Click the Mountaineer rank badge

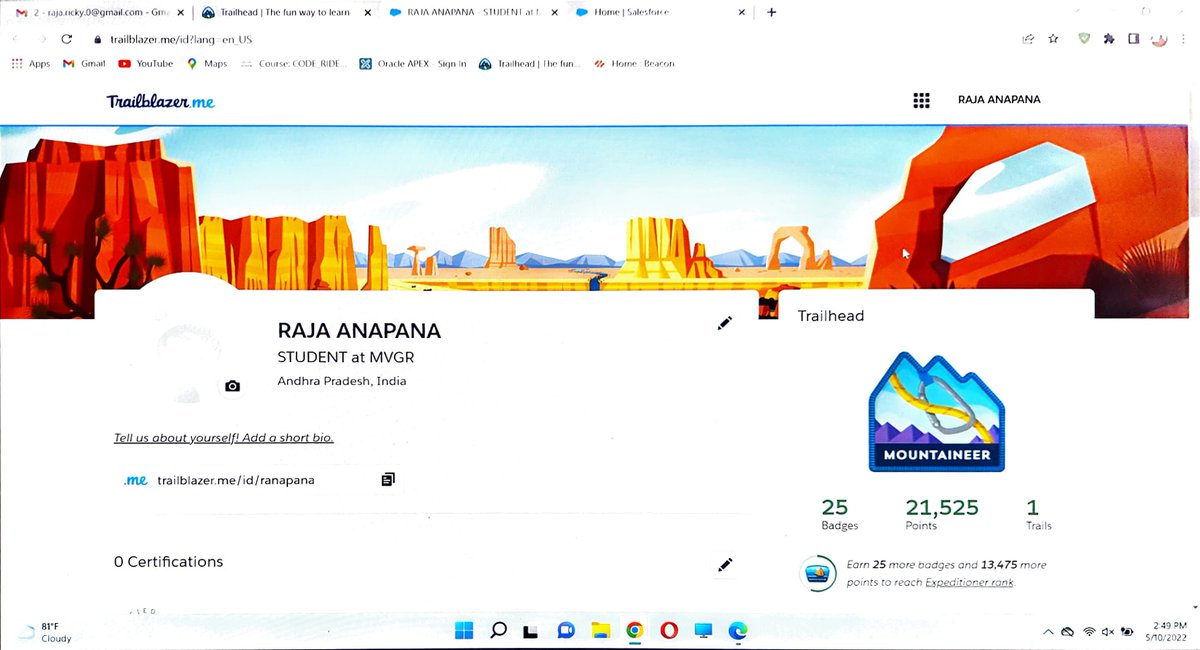[936, 411]
